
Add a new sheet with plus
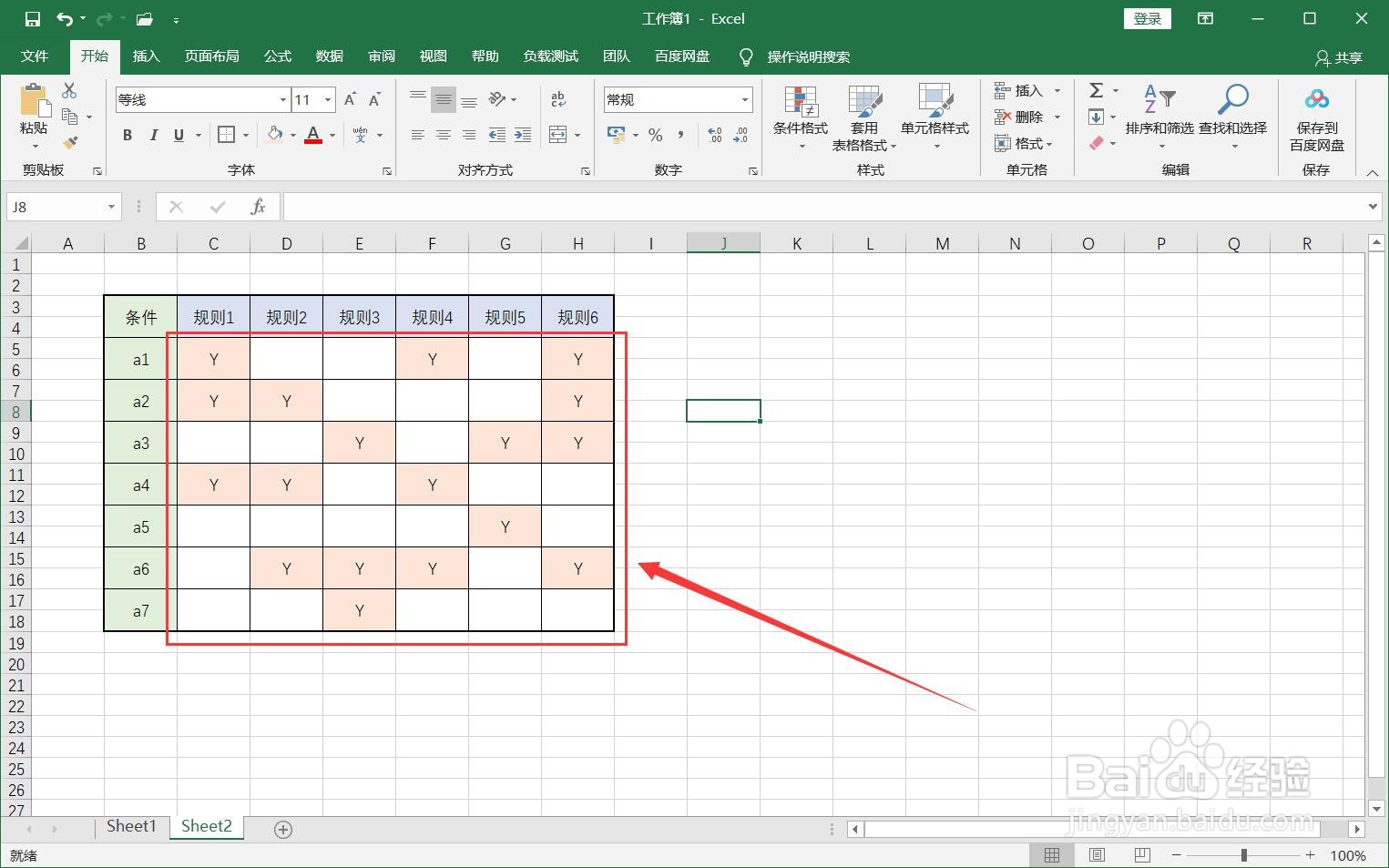pyautogui.click(x=283, y=829)
